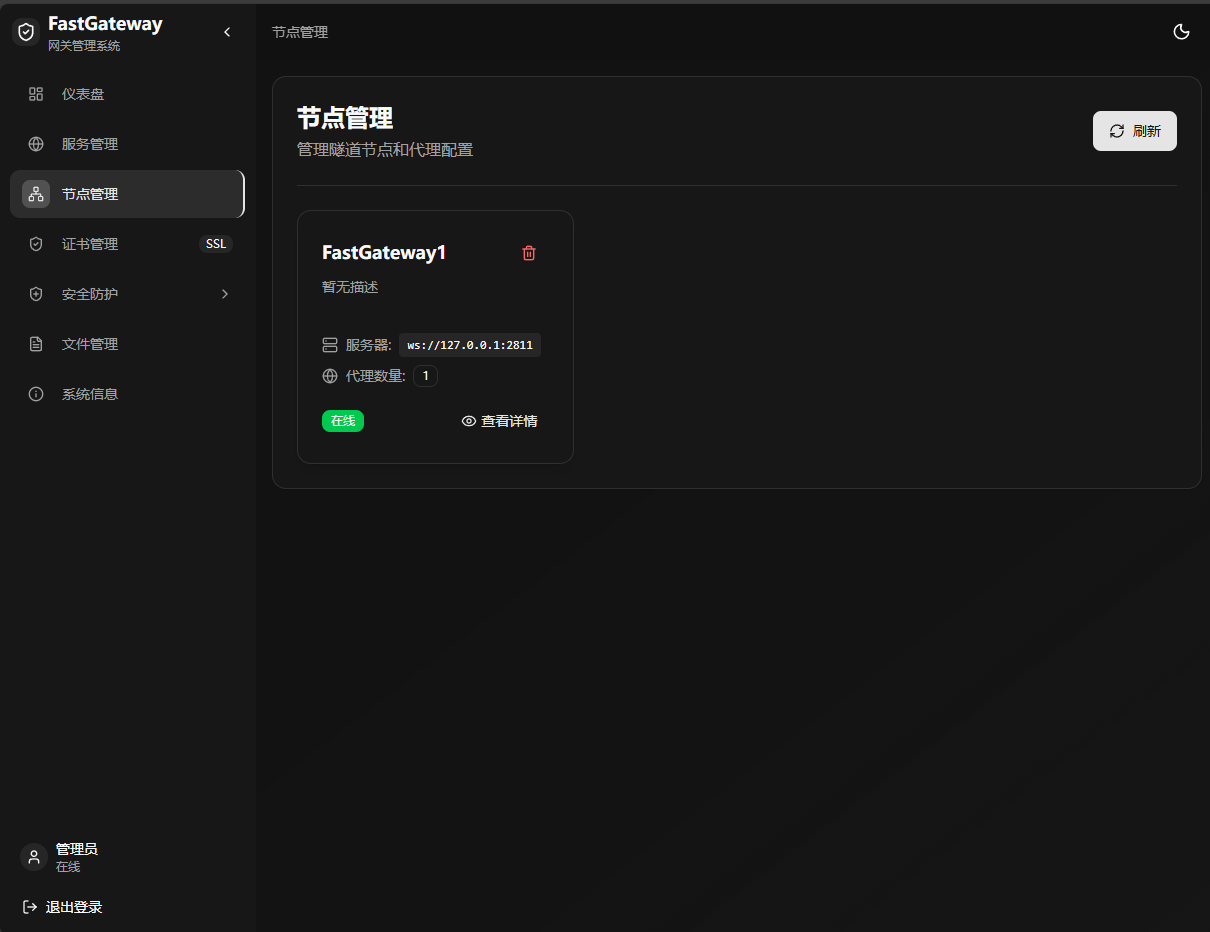Toggle dark mode with the moon icon

[x=1181, y=32]
